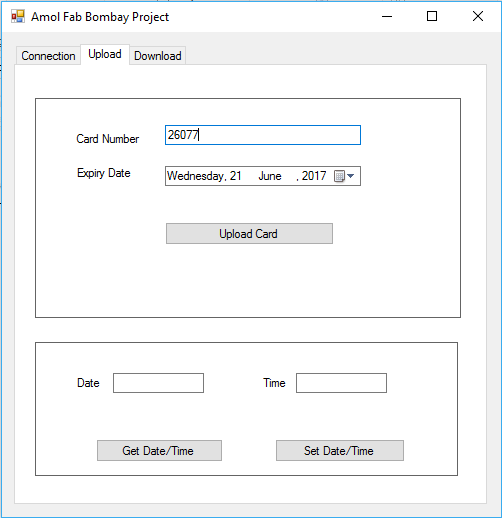502x518 pixels.
Task: Close the Amol Fab Bombay Project window
Action: click(x=478, y=16)
